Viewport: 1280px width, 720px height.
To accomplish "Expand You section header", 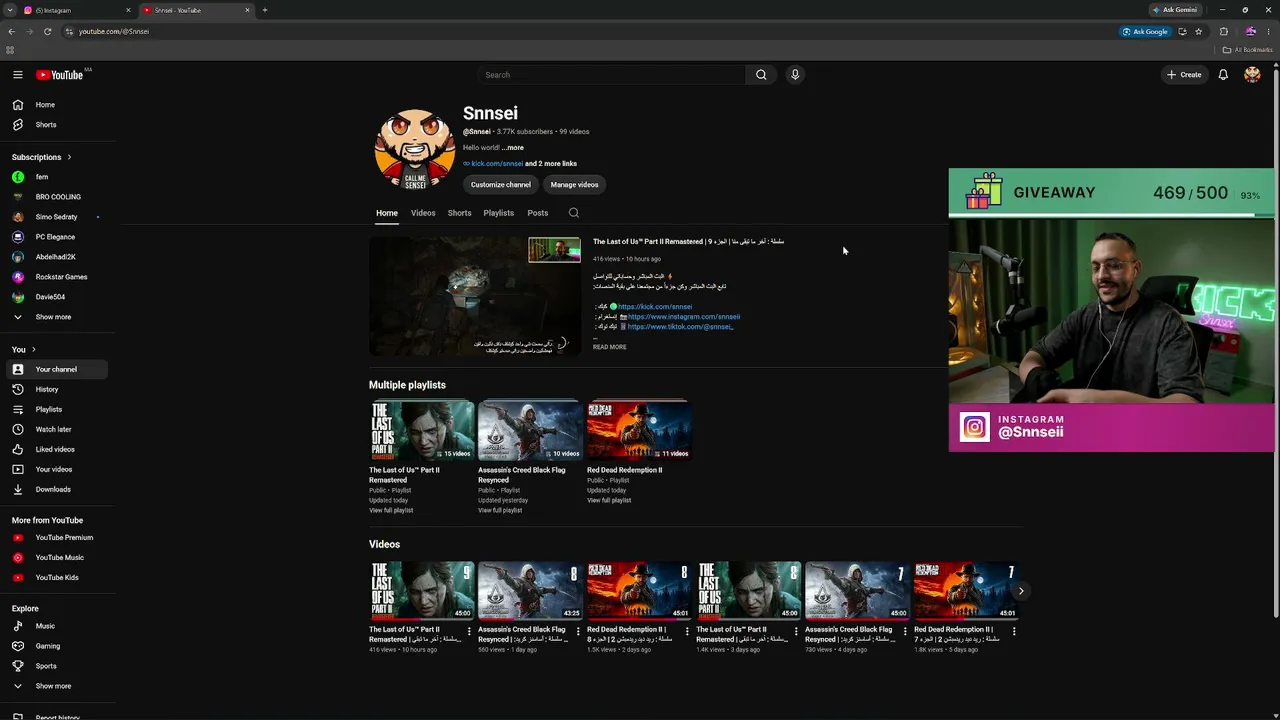I will tap(24, 349).
